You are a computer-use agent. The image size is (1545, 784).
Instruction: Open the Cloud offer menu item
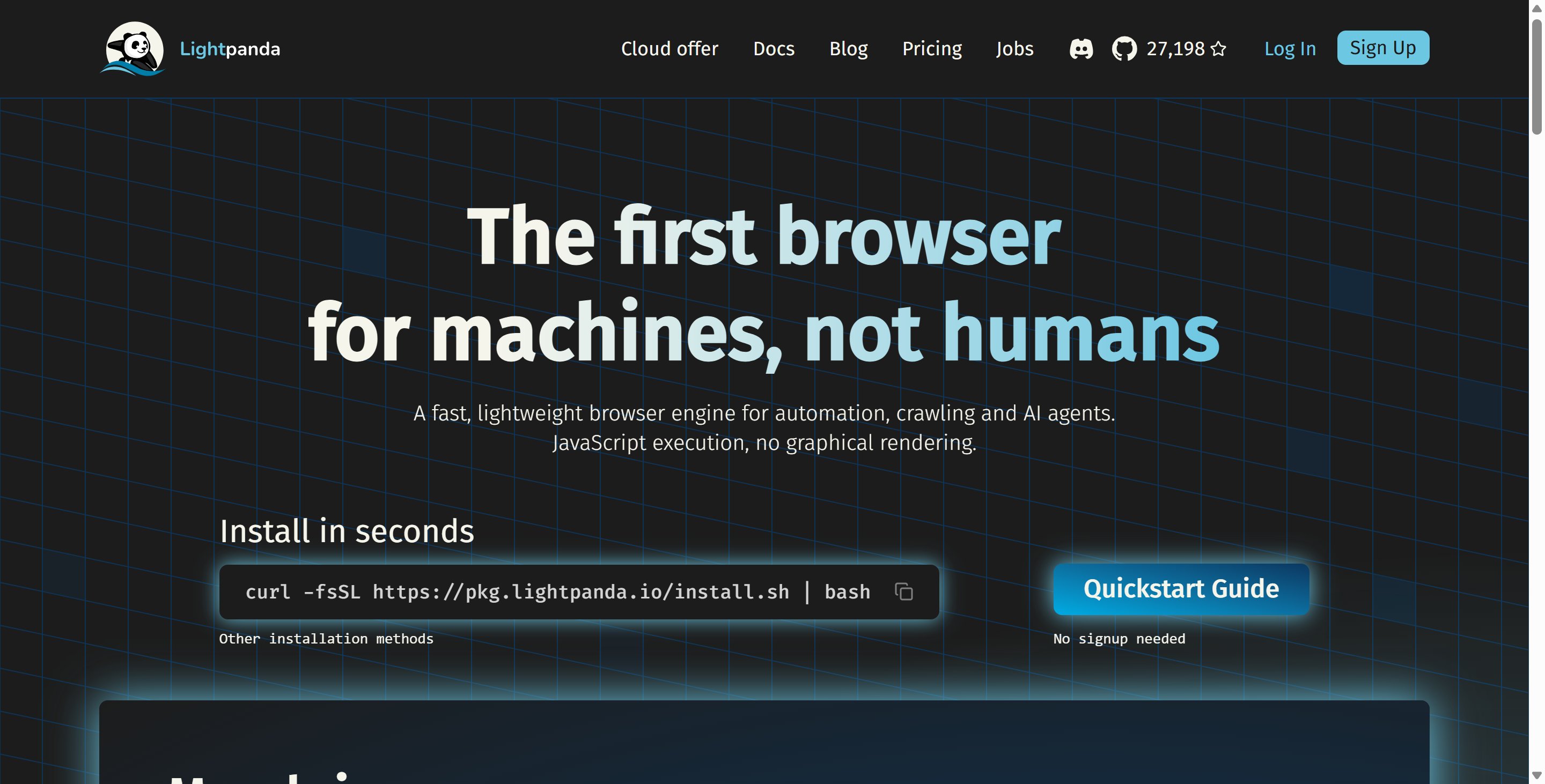pos(669,49)
